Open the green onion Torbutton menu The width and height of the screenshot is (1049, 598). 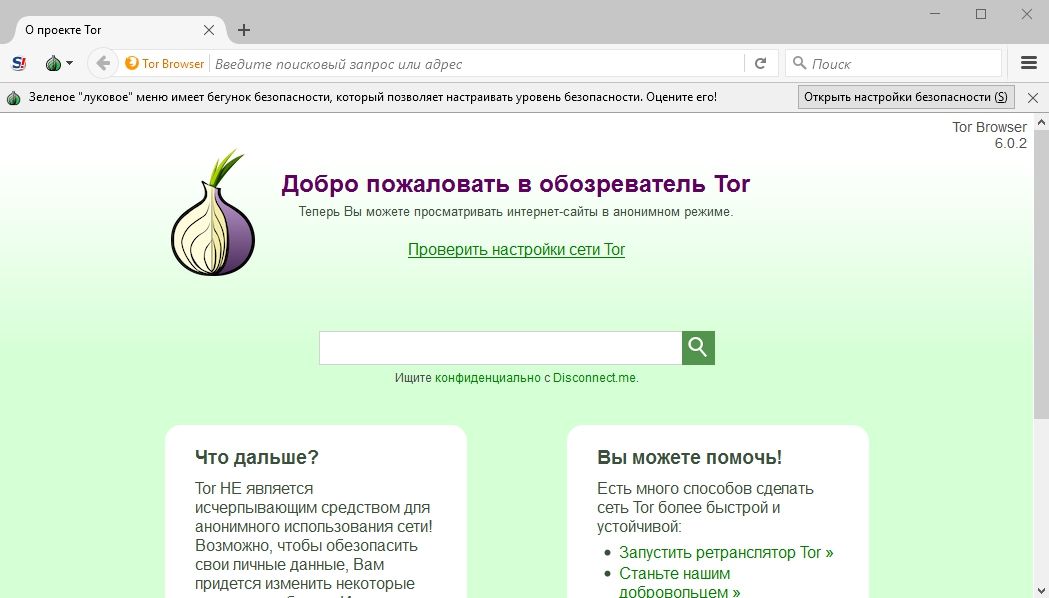59,64
